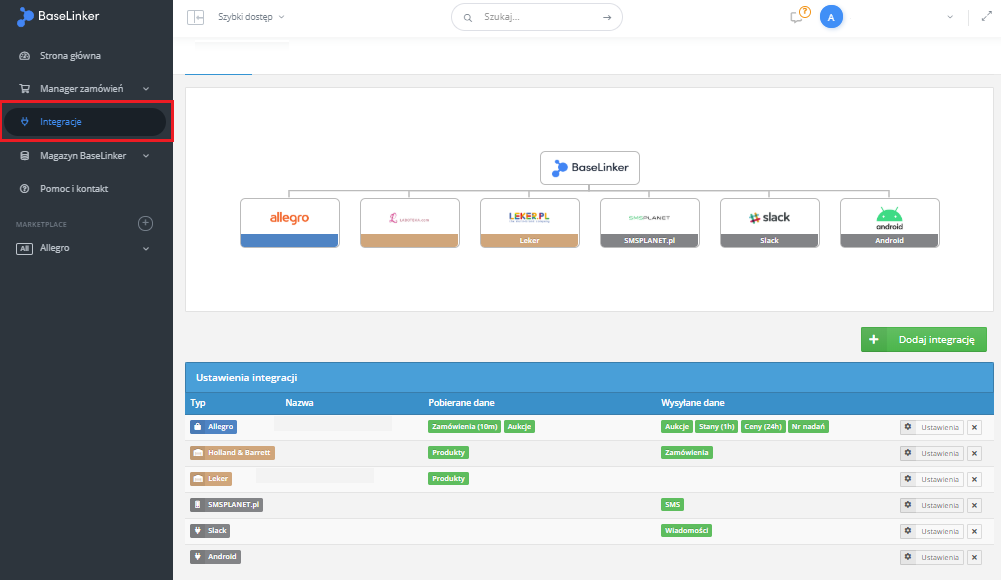Click magnifier icon in search bar
1001x580 pixels.
point(467,18)
